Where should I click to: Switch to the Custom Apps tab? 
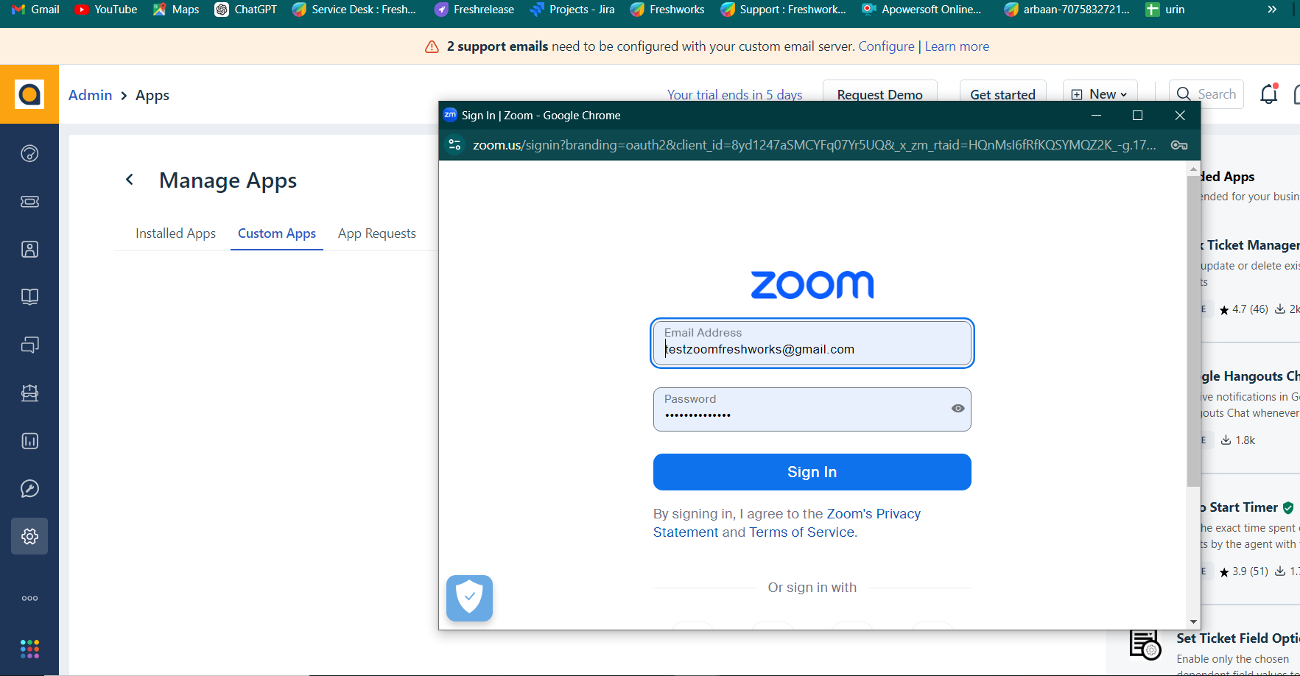(277, 233)
